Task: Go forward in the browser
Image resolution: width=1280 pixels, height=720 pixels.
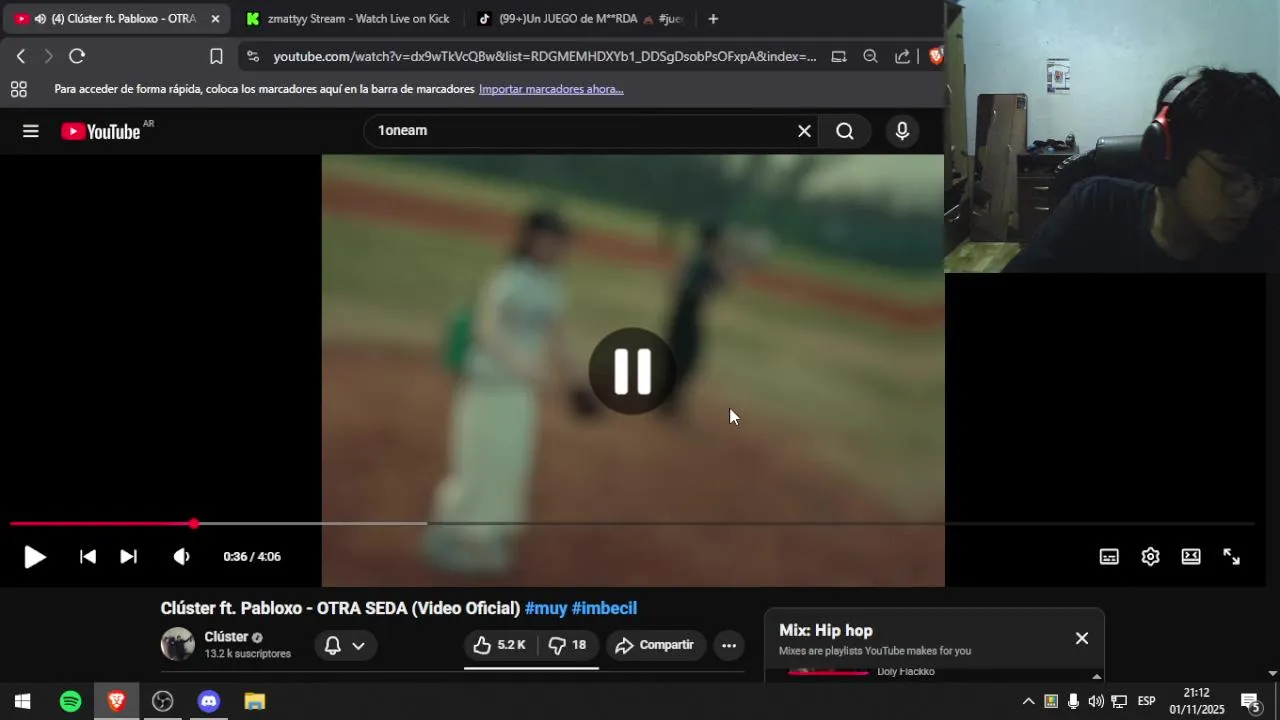Action: coord(48,56)
